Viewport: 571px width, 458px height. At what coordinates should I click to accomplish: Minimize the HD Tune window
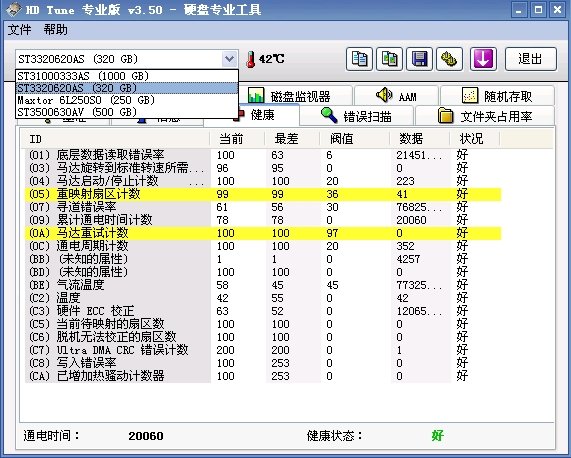point(519,10)
